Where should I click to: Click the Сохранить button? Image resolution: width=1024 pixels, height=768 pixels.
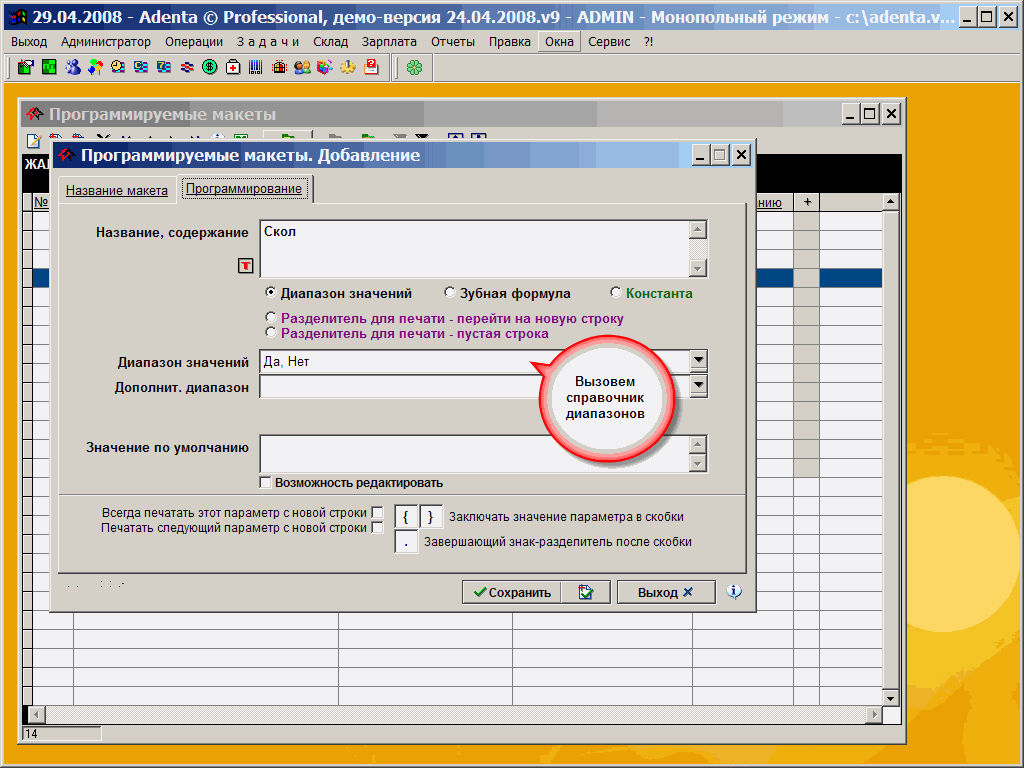tap(511, 592)
